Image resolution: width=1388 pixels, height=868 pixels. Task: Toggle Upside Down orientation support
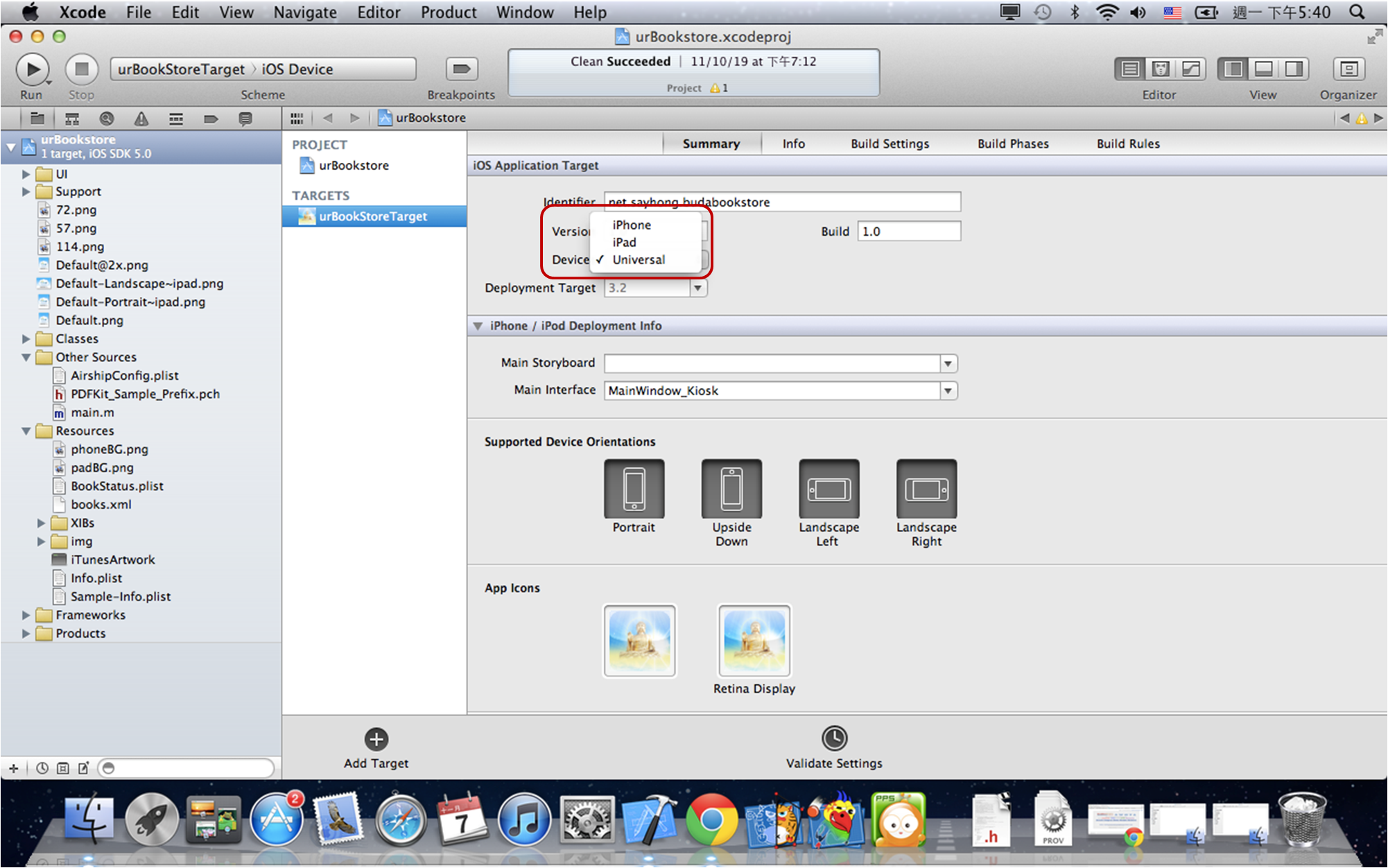(x=731, y=489)
